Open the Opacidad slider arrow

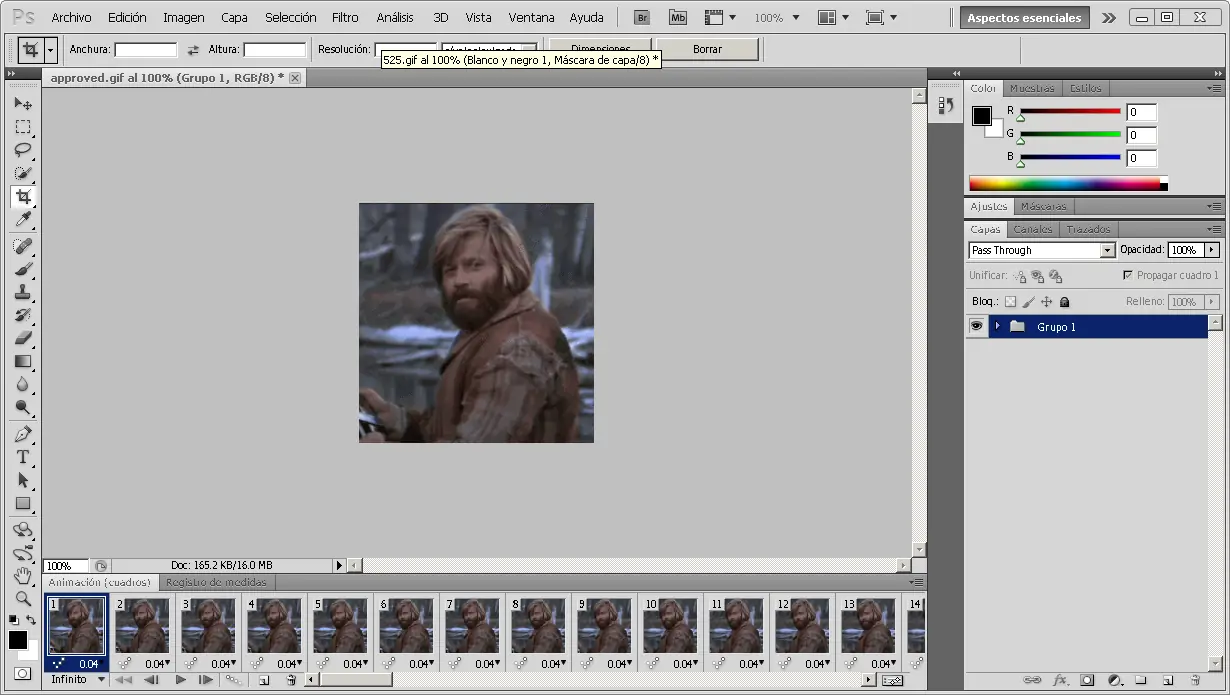1212,250
